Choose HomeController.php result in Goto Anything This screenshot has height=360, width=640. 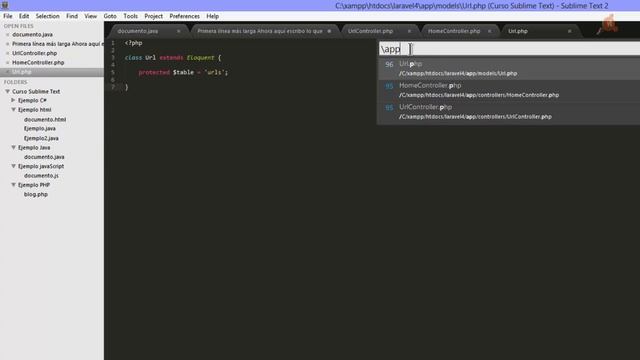pyautogui.click(x=509, y=90)
